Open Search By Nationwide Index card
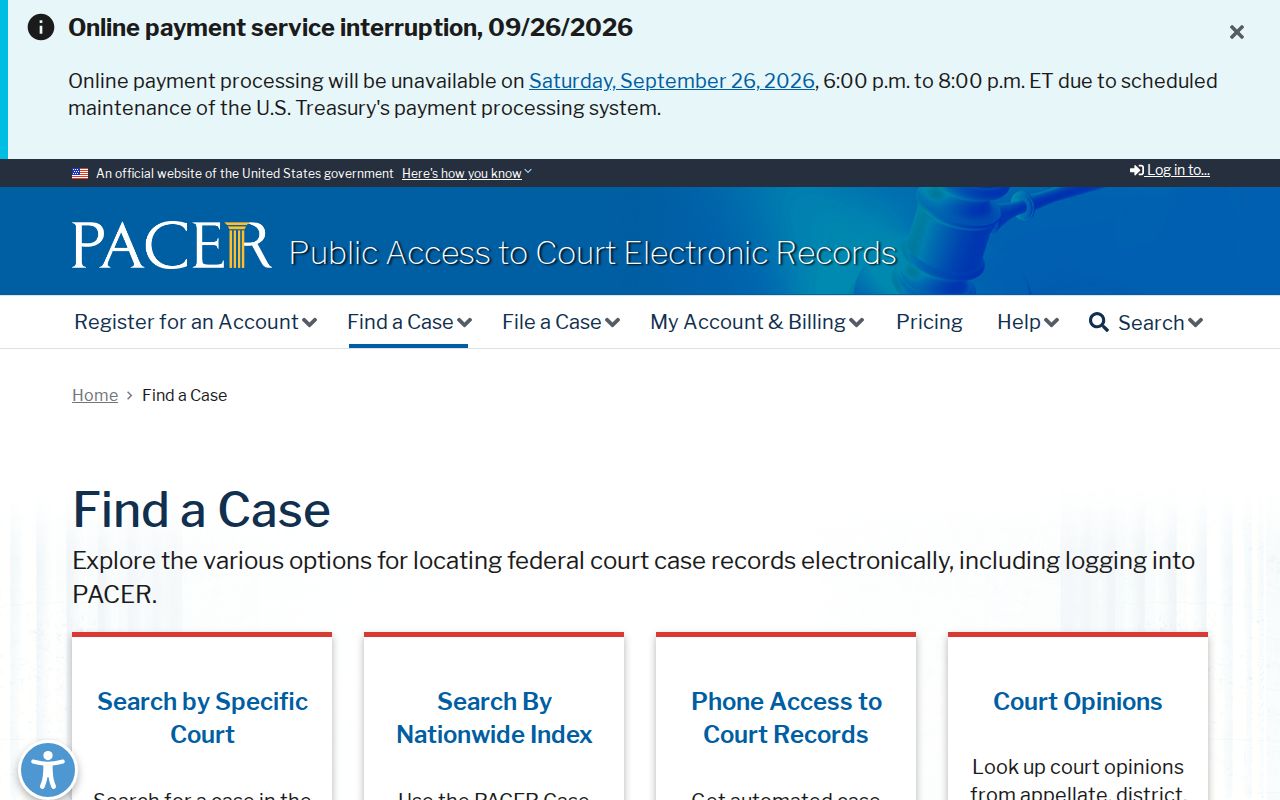This screenshot has width=1280, height=800. click(494, 718)
